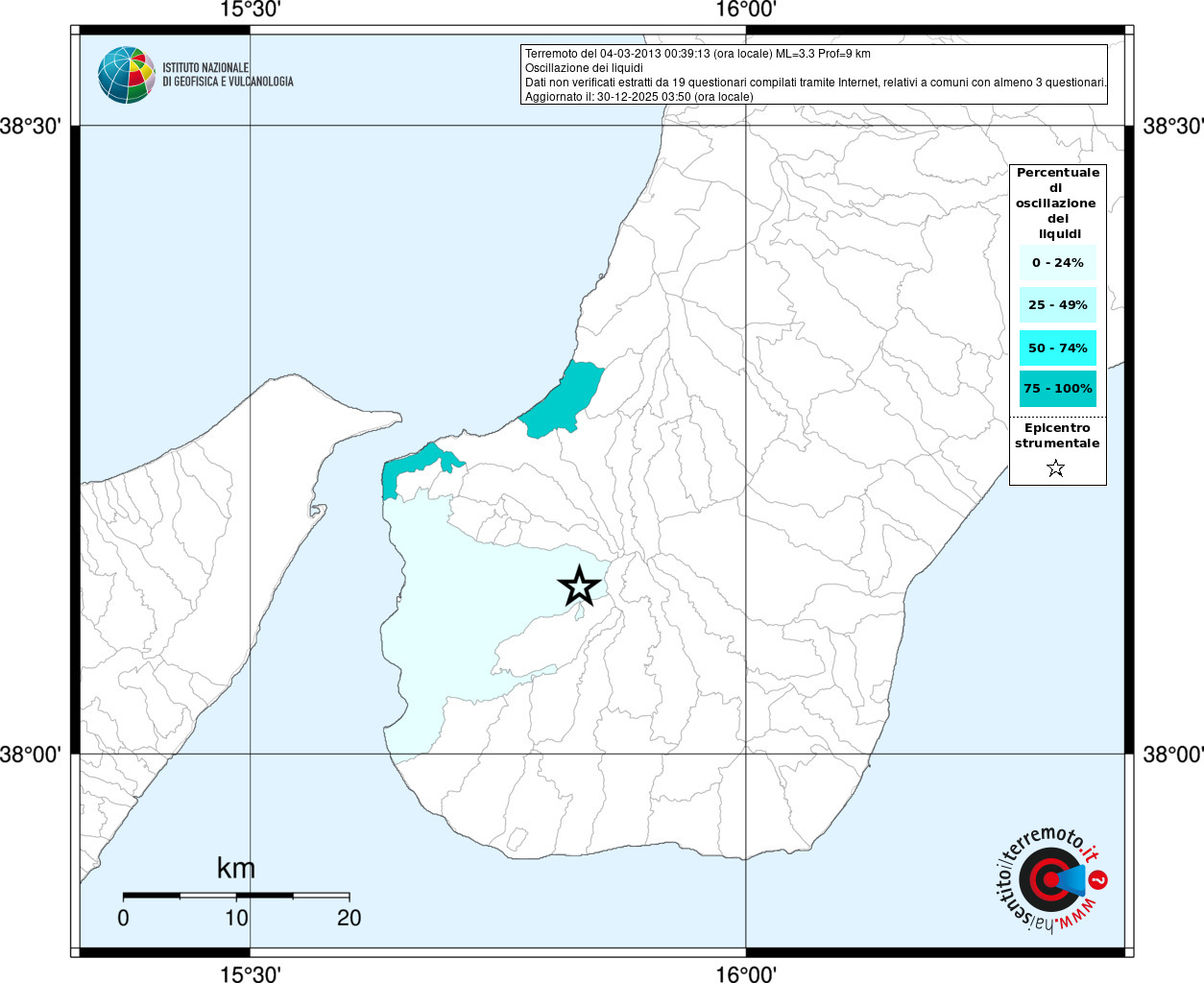Click the scale bar '10' value
The image size is (1204, 983).
tap(236, 918)
